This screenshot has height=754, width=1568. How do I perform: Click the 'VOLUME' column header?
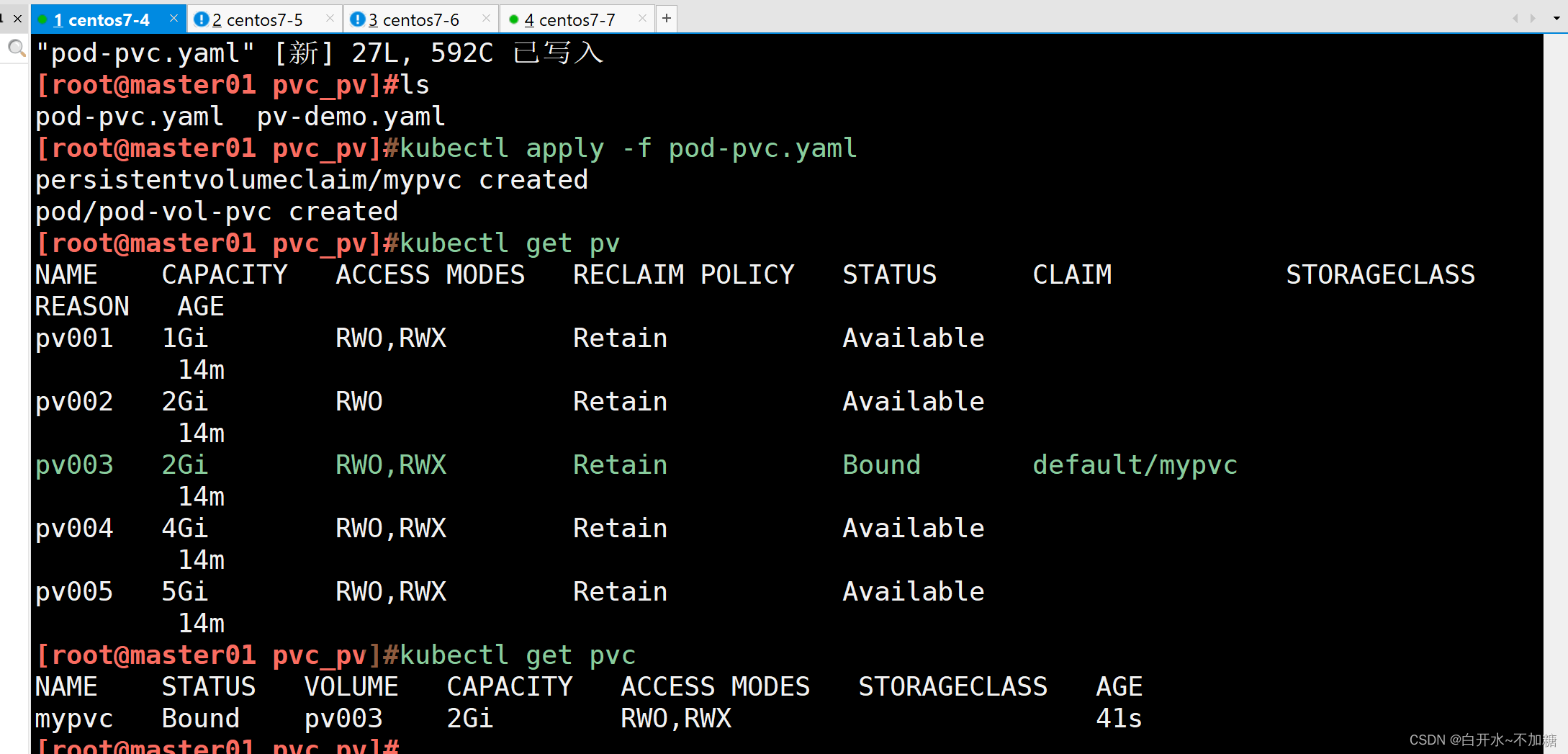coord(351,687)
